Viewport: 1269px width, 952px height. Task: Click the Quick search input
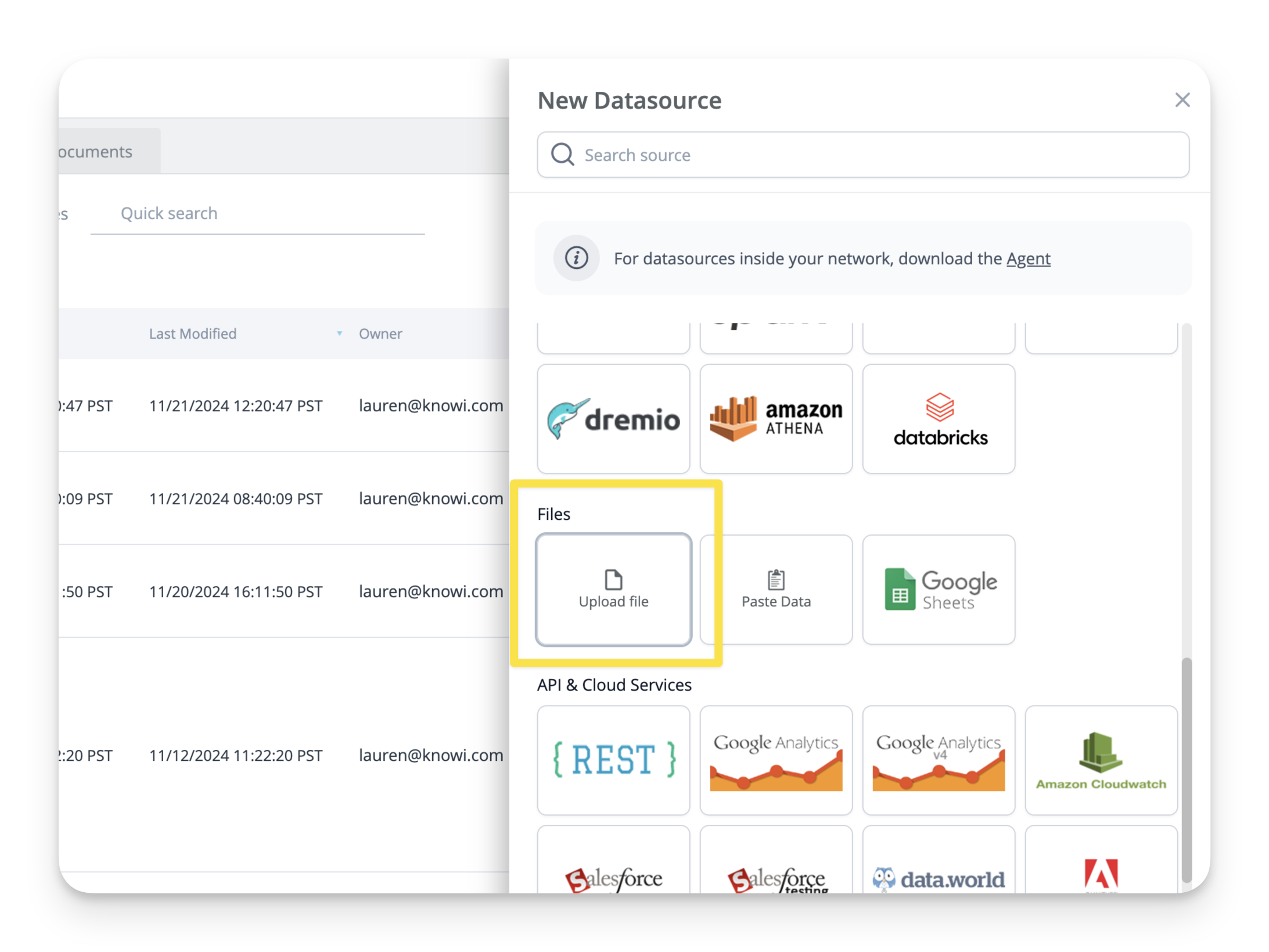click(x=258, y=213)
